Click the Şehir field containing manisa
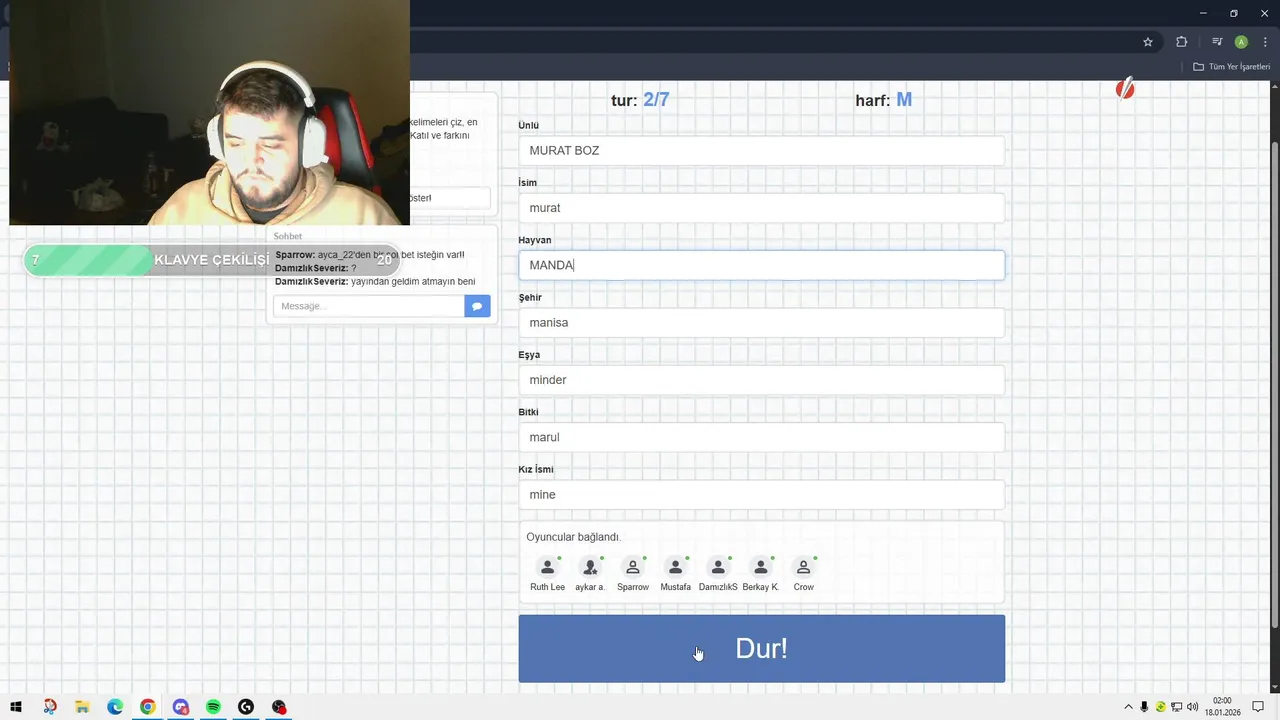The height and width of the screenshot is (720, 1280). tap(761, 323)
